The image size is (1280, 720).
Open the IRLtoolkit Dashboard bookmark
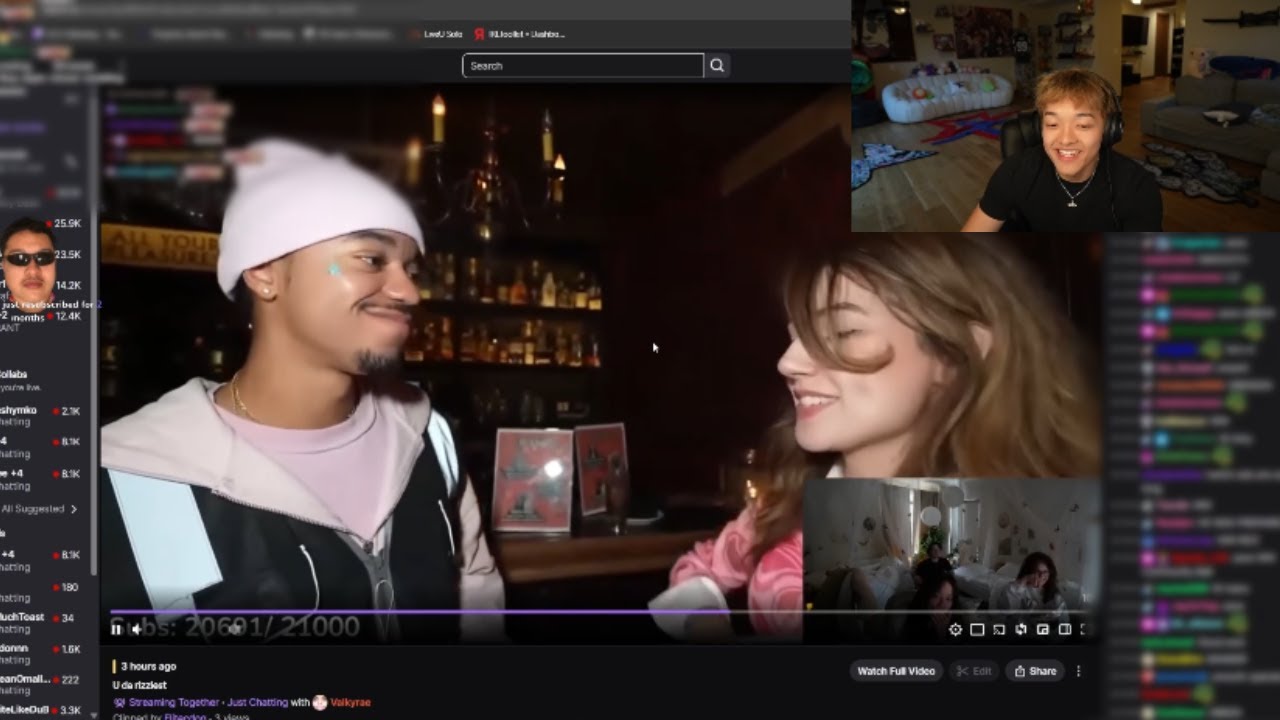click(519, 34)
